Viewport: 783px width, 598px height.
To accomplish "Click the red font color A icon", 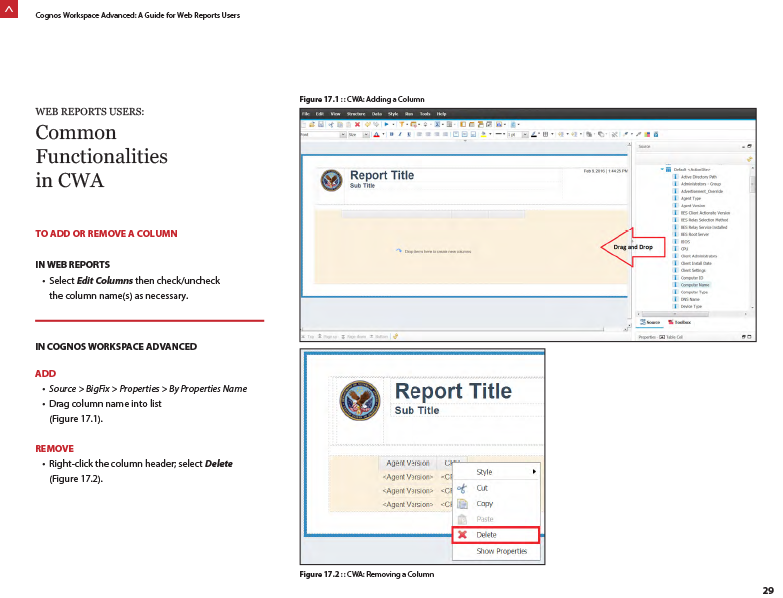I will 377,135.
